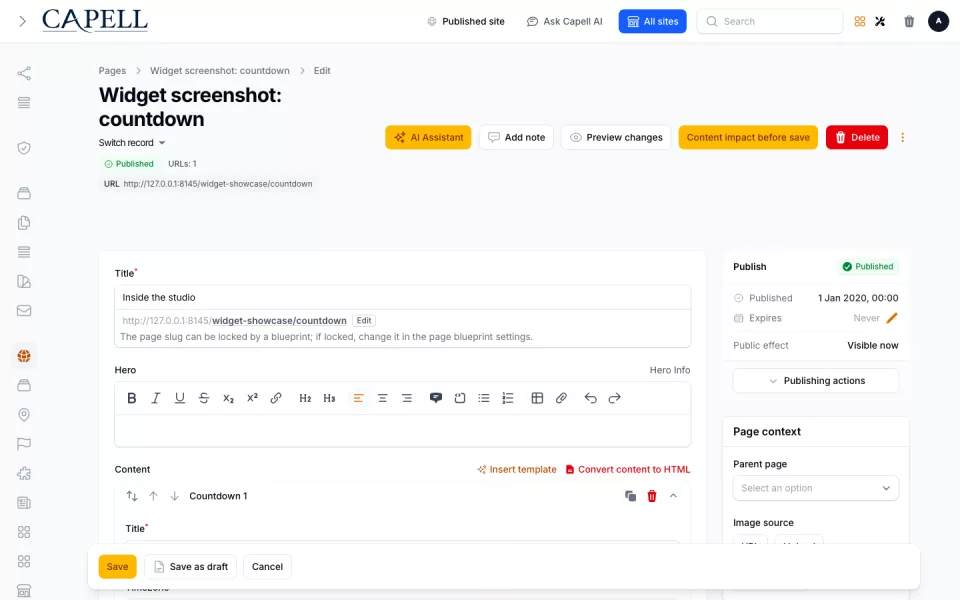Align Hero text to the right

tap(407, 398)
